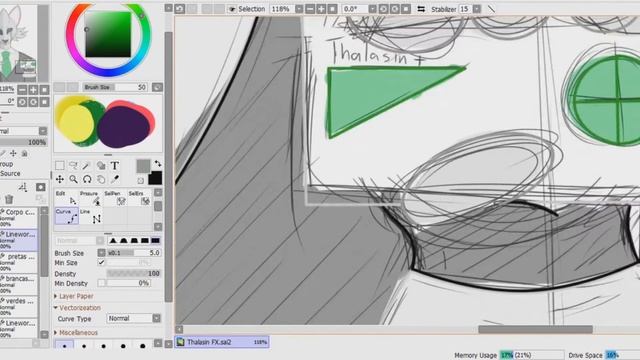The width and height of the screenshot is (640, 360).
Task: Pick a color in the saturation square
Action: [108, 34]
